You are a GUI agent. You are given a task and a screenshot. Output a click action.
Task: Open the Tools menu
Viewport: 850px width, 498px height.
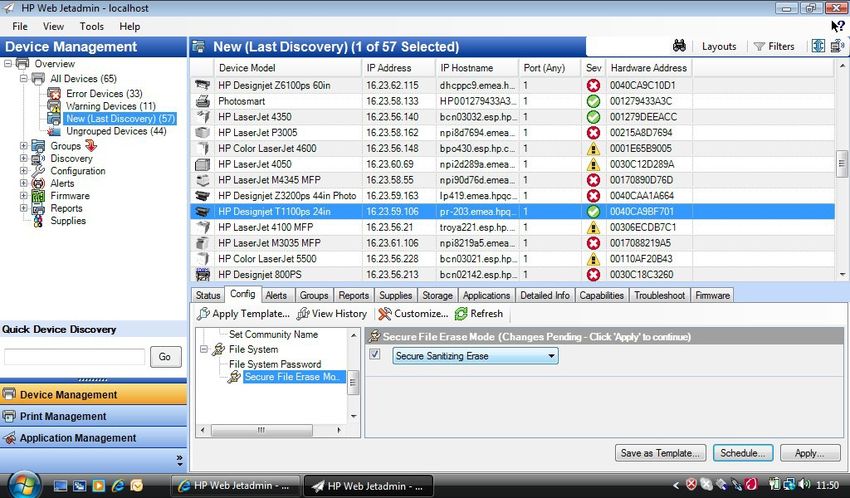(x=92, y=26)
